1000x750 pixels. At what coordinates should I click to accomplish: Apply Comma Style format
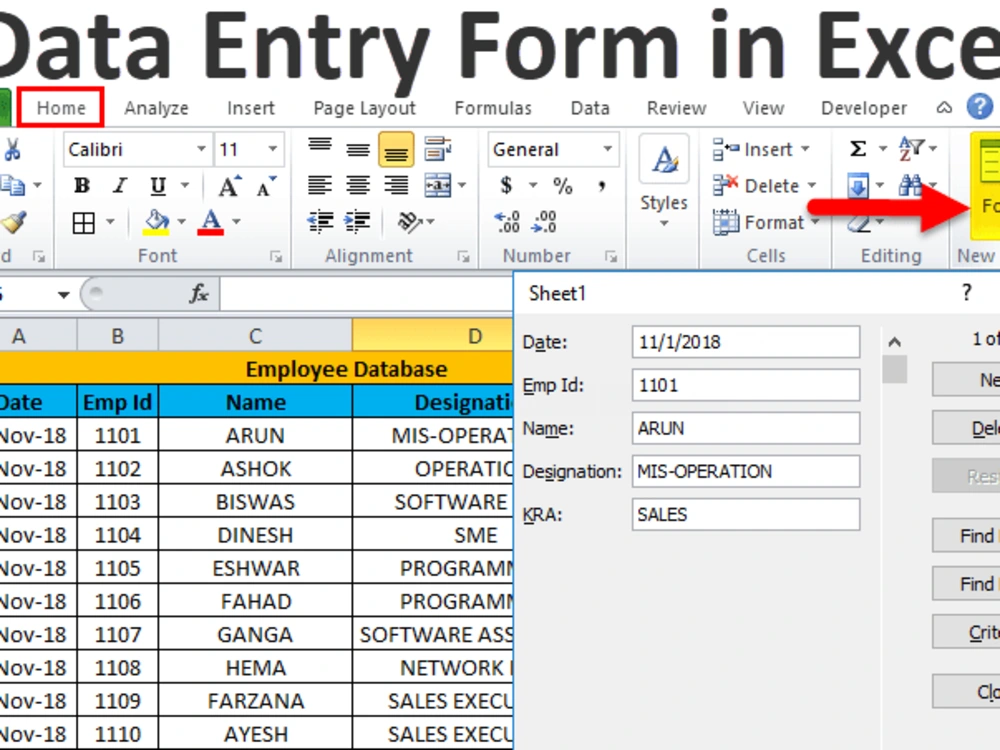[x=601, y=186]
